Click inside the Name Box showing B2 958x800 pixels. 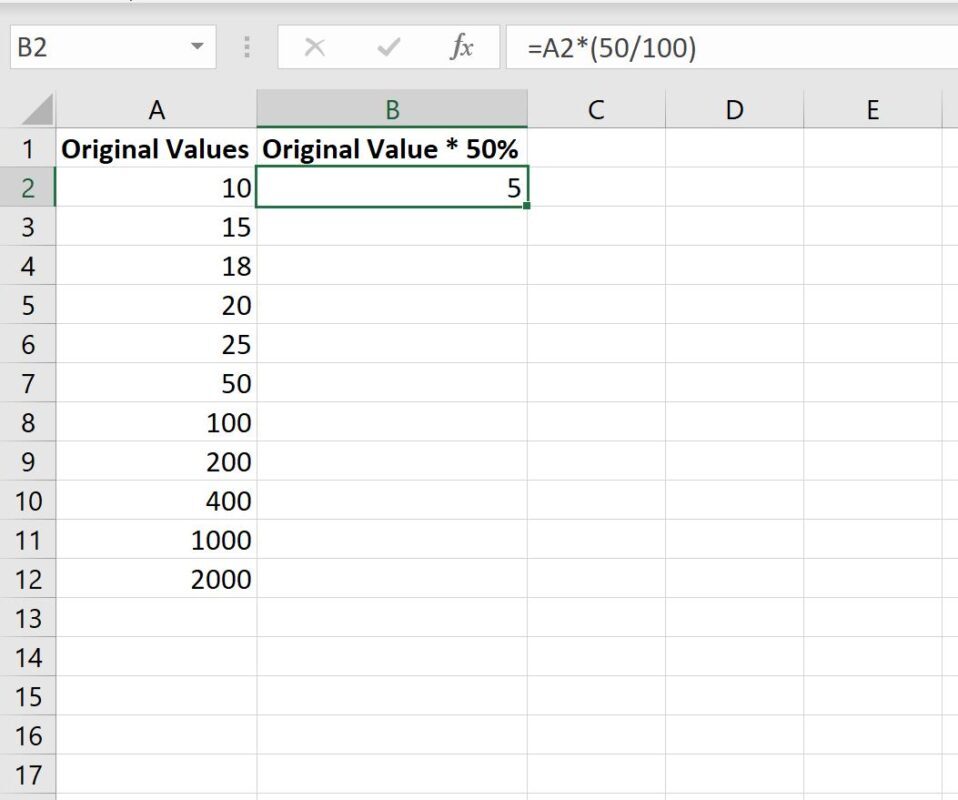tap(98, 47)
